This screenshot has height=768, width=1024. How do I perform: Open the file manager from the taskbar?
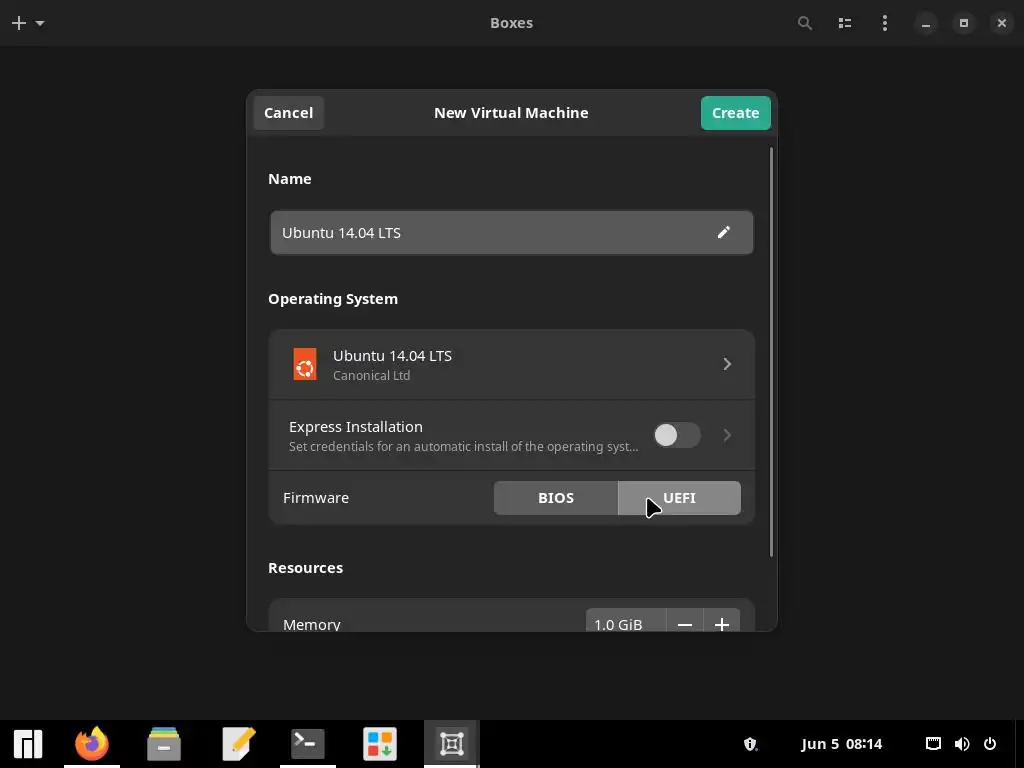pyautogui.click(x=164, y=744)
